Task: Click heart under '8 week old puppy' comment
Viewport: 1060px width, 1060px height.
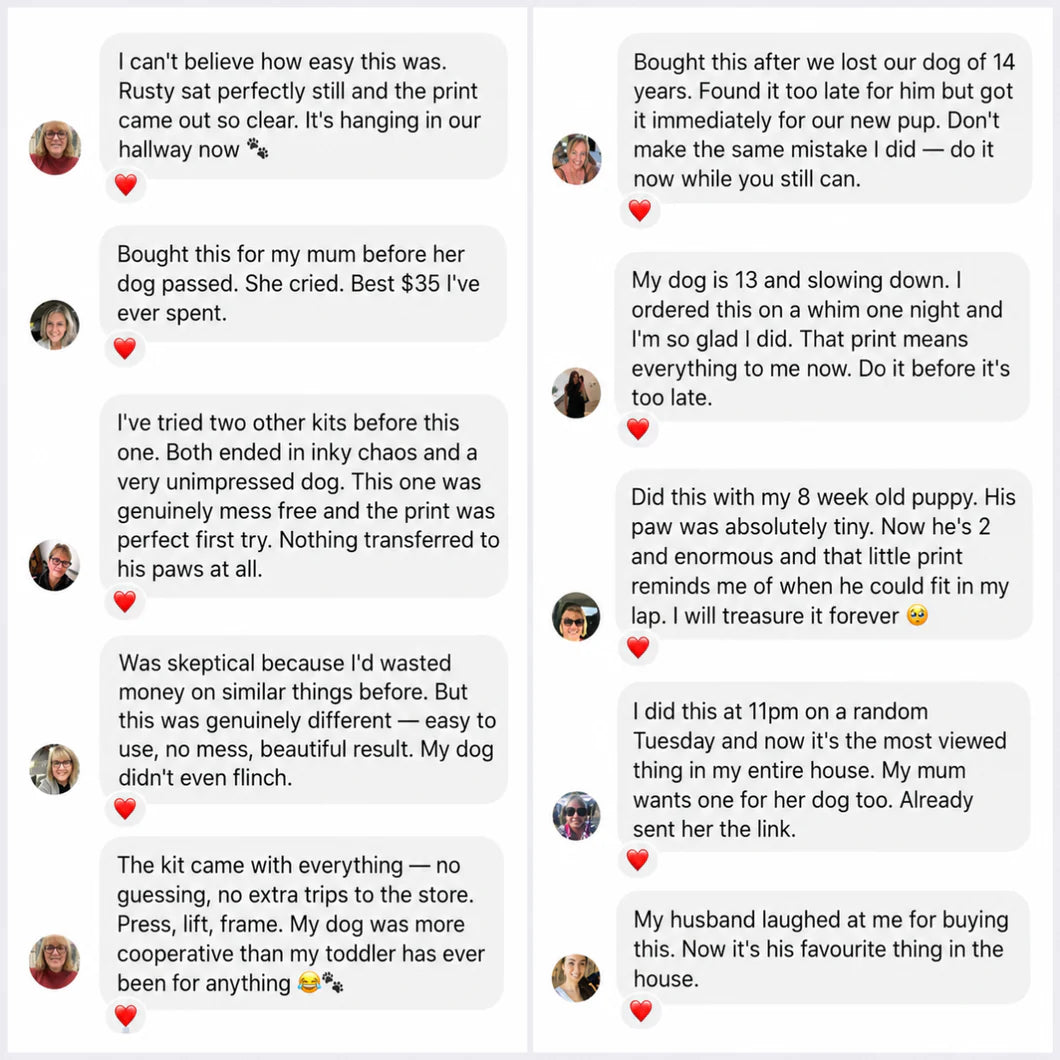Action: 638,647
